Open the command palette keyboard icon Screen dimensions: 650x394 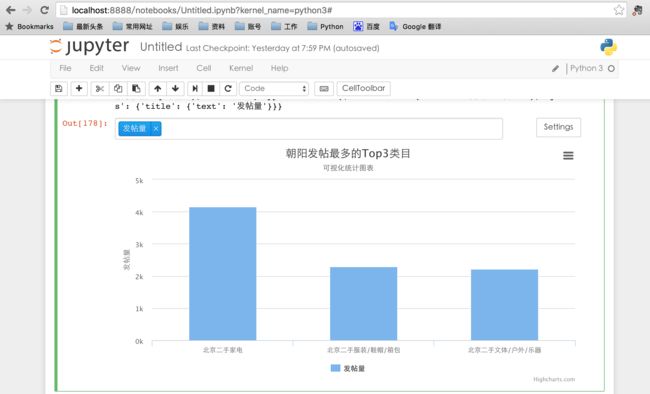324,88
